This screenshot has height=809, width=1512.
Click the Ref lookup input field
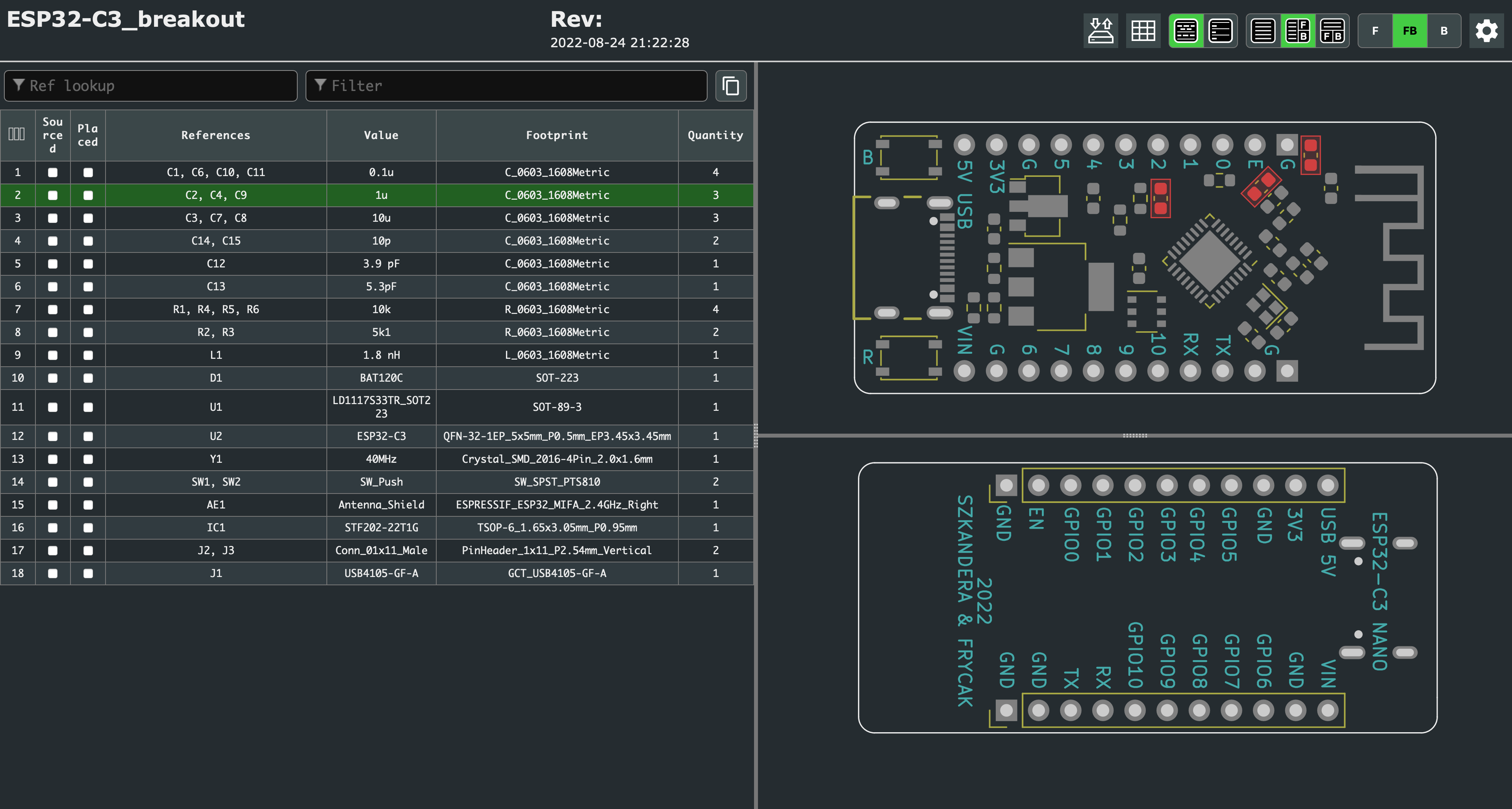tap(151, 86)
